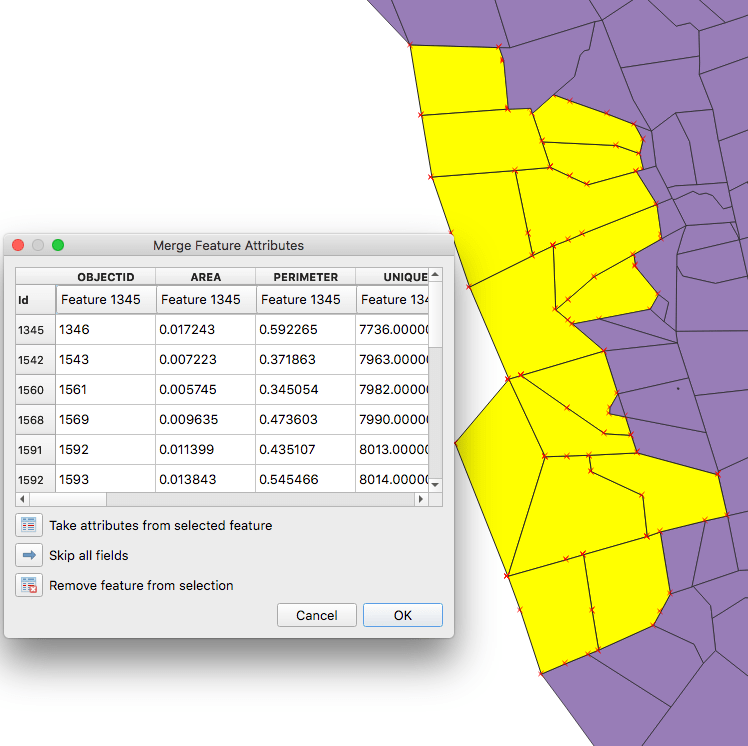This screenshot has height=746, width=748.
Task: Select row header 1345
Action: 35,330
